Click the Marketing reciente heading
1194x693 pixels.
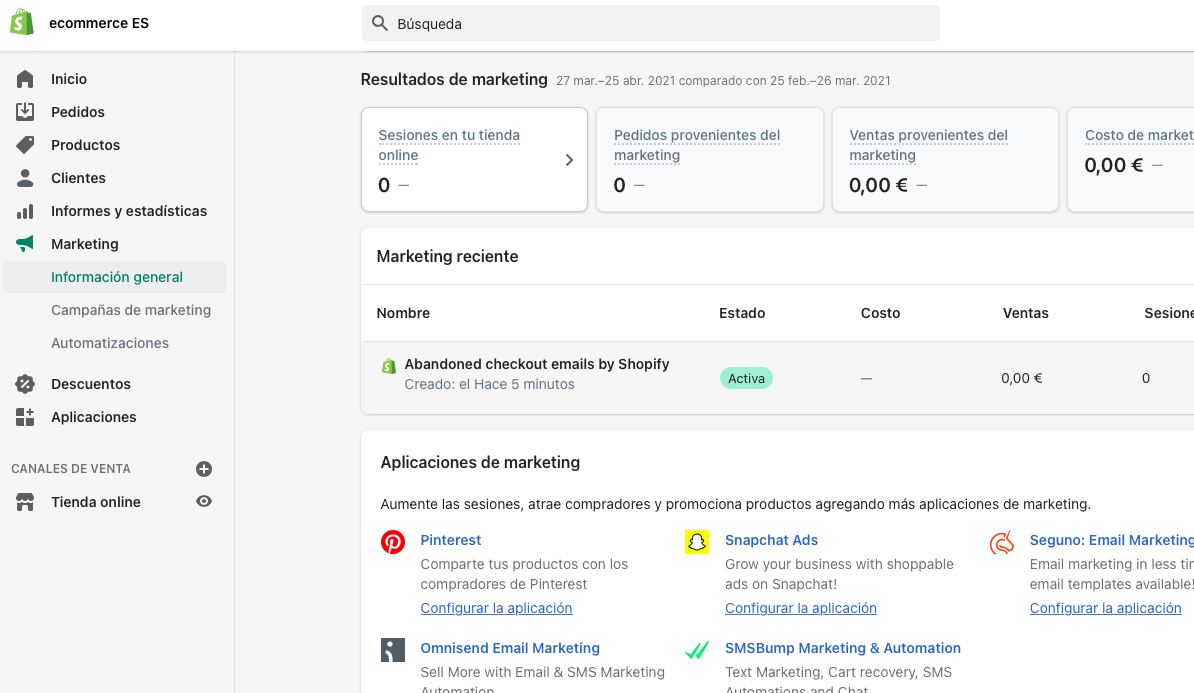pos(448,257)
